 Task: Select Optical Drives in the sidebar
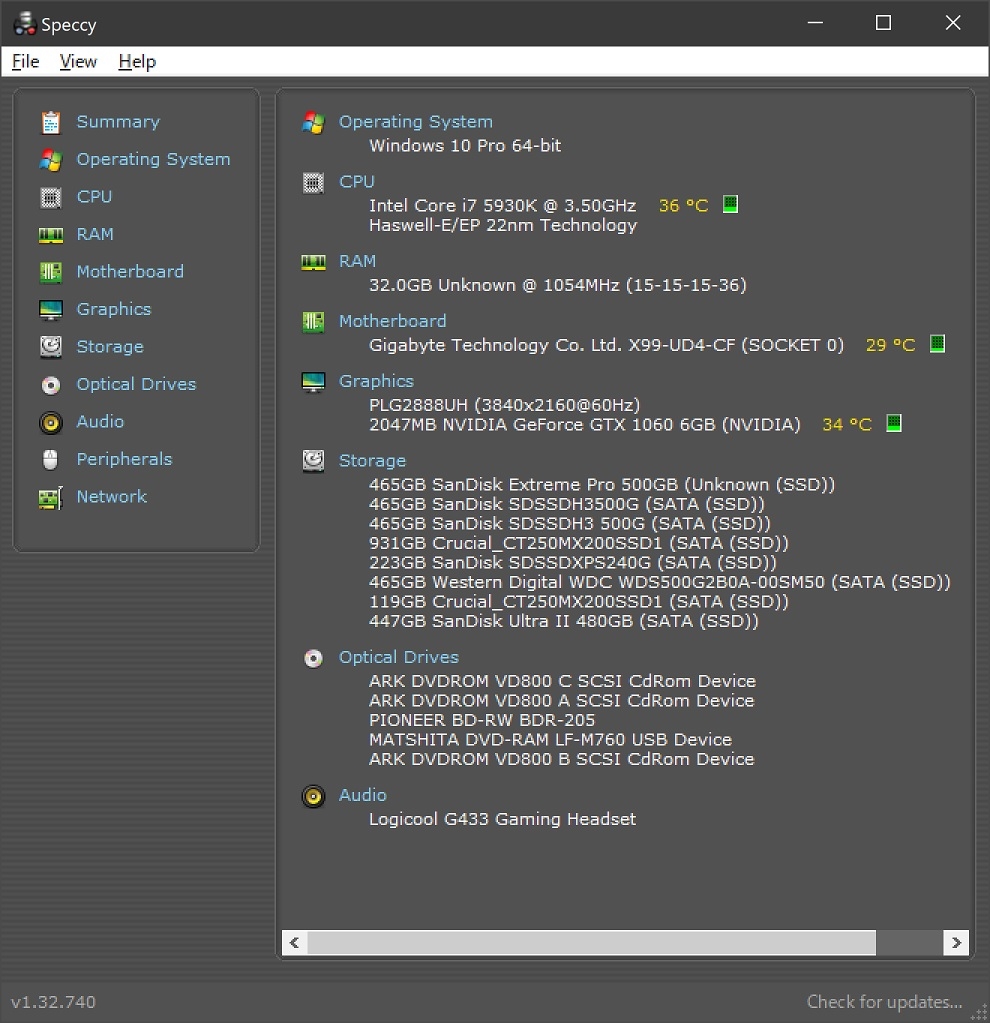pos(136,384)
